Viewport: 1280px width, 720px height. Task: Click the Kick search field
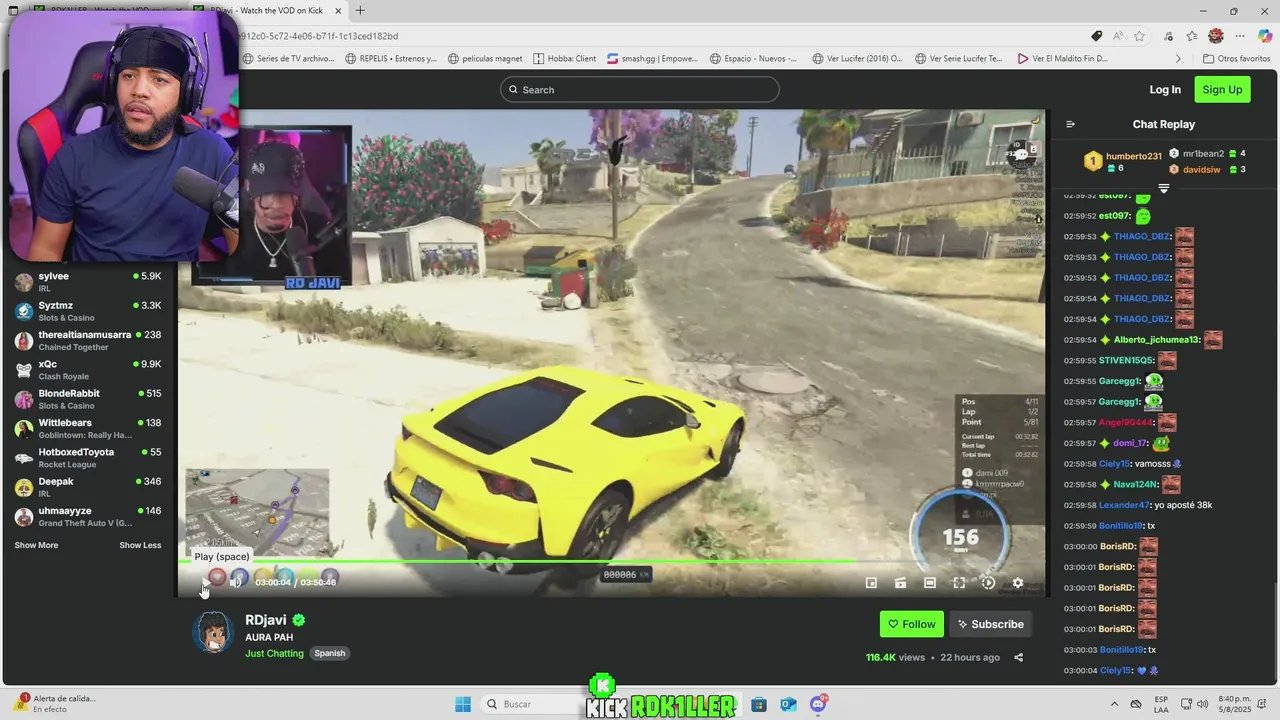point(640,90)
